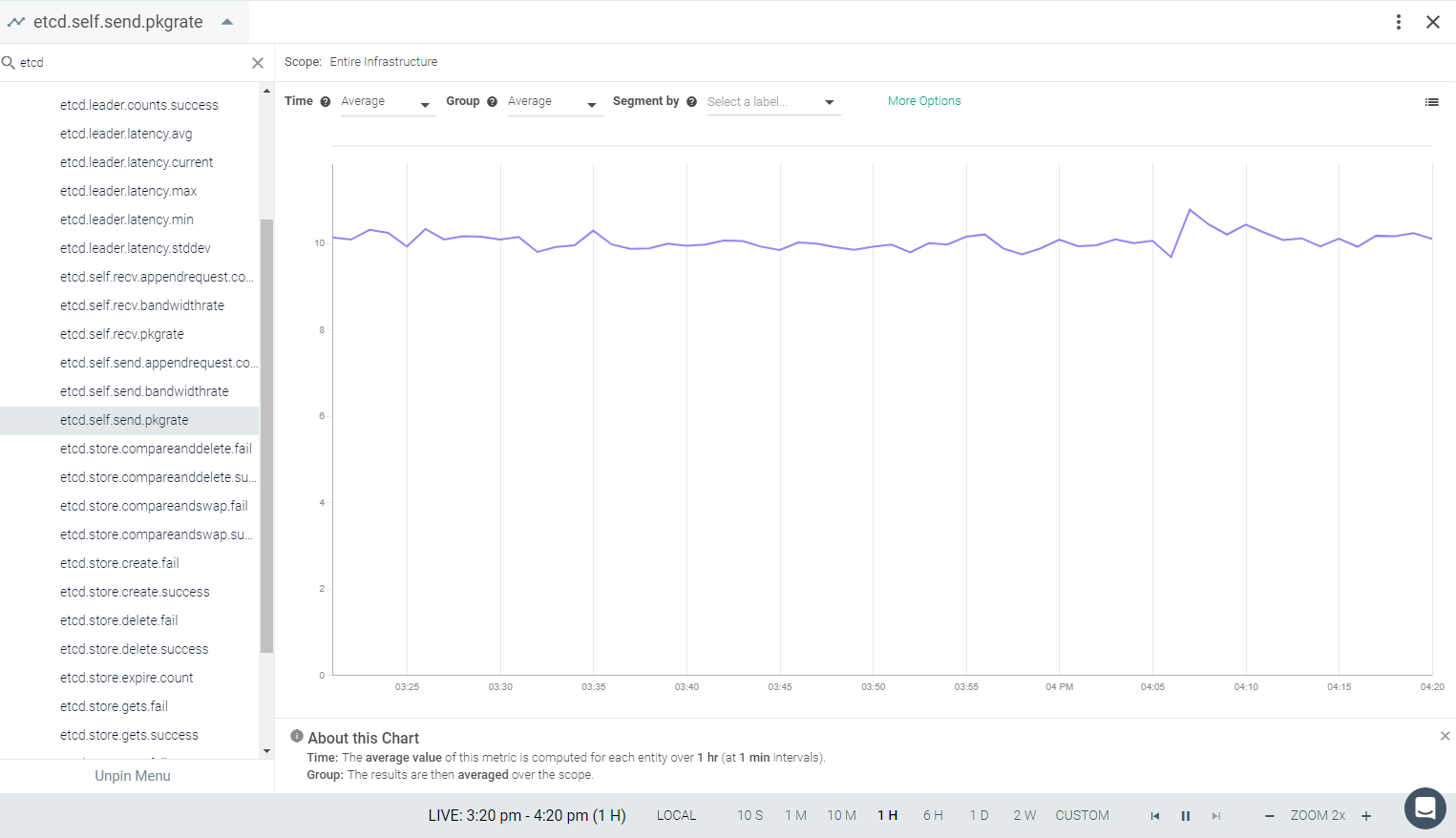Select the 10 S time range

pyautogui.click(x=750, y=816)
